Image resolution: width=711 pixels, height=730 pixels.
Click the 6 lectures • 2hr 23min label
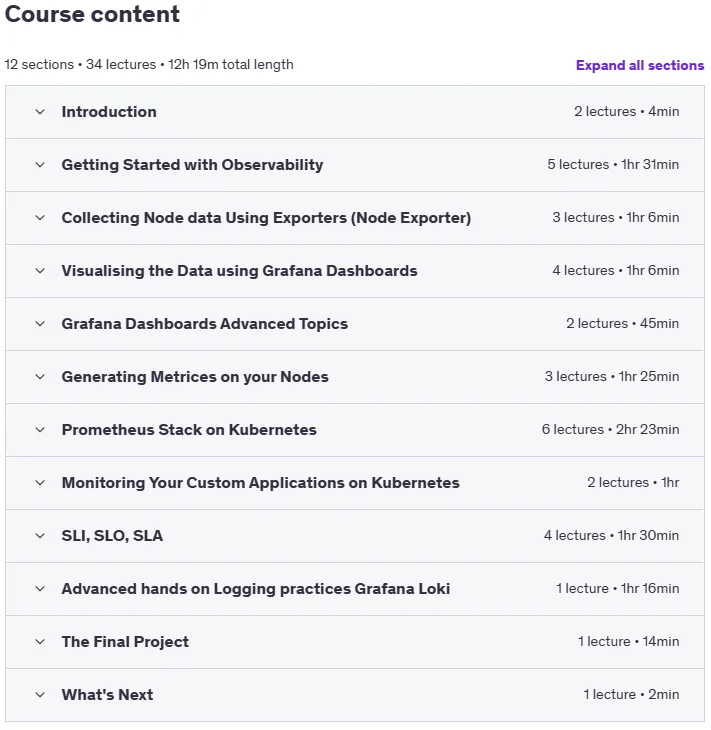[610, 429]
